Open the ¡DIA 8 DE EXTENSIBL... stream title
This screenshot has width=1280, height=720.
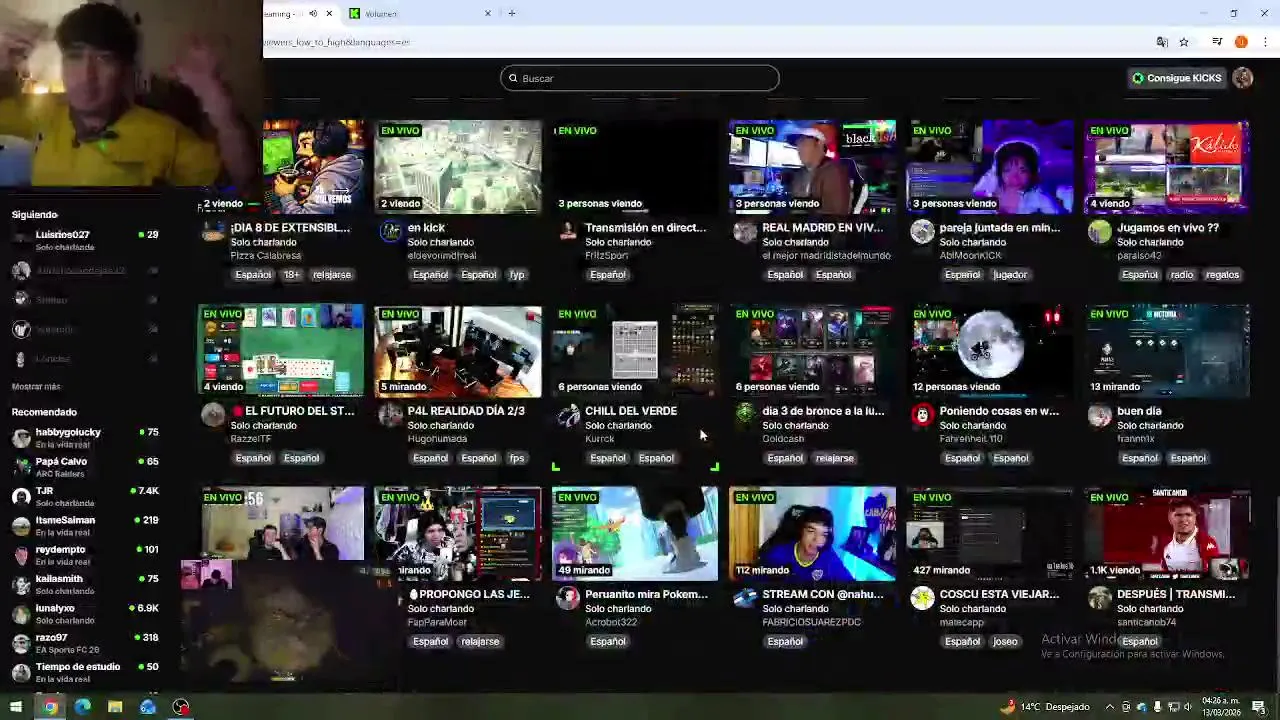click(290, 228)
